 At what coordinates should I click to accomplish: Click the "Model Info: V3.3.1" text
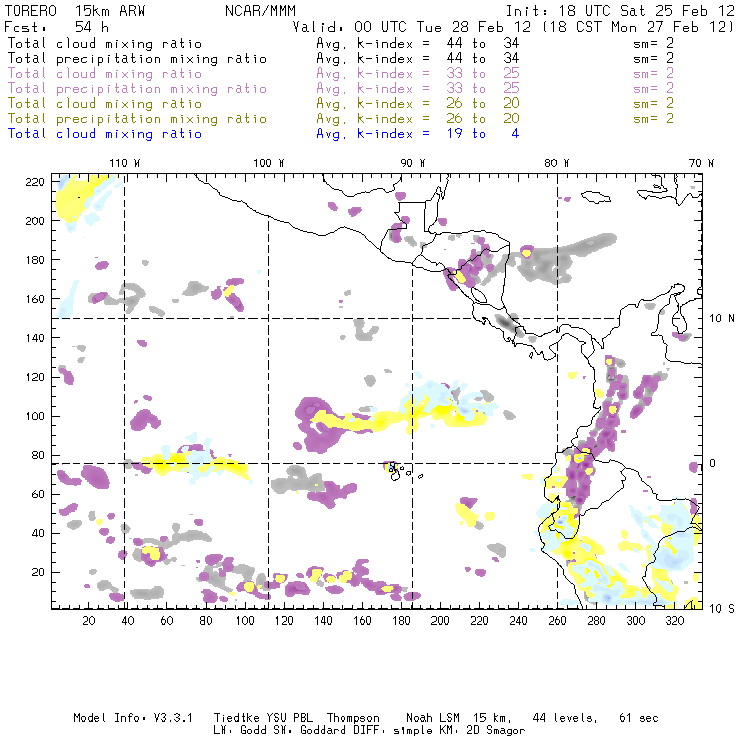133,718
